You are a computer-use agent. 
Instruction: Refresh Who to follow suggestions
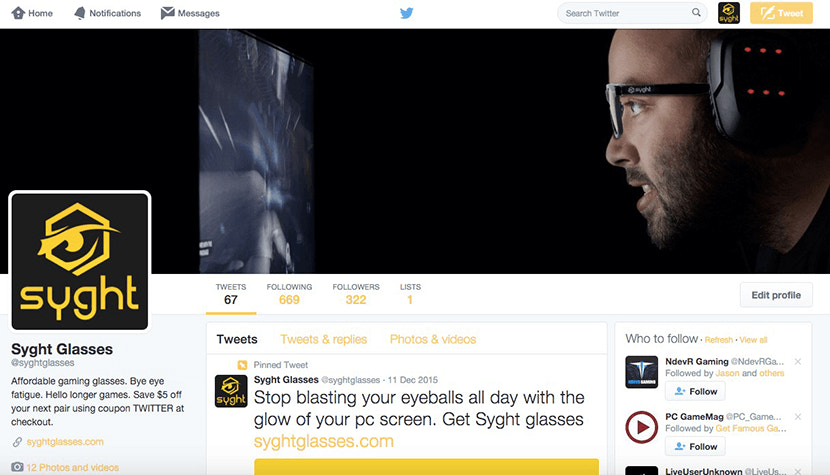(718, 340)
